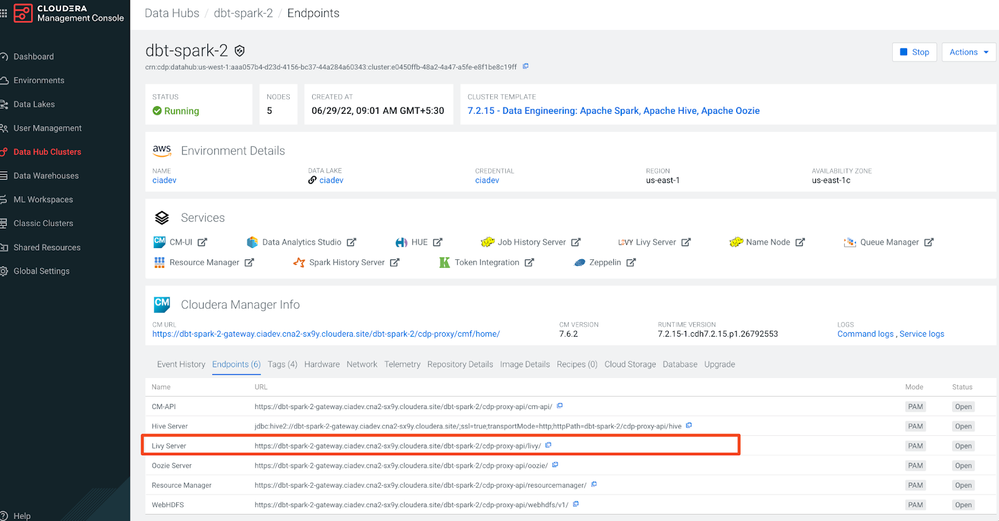Viewport: 999px width, 521px height.
Task: Open the Tags (4) tab
Action: [282, 364]
